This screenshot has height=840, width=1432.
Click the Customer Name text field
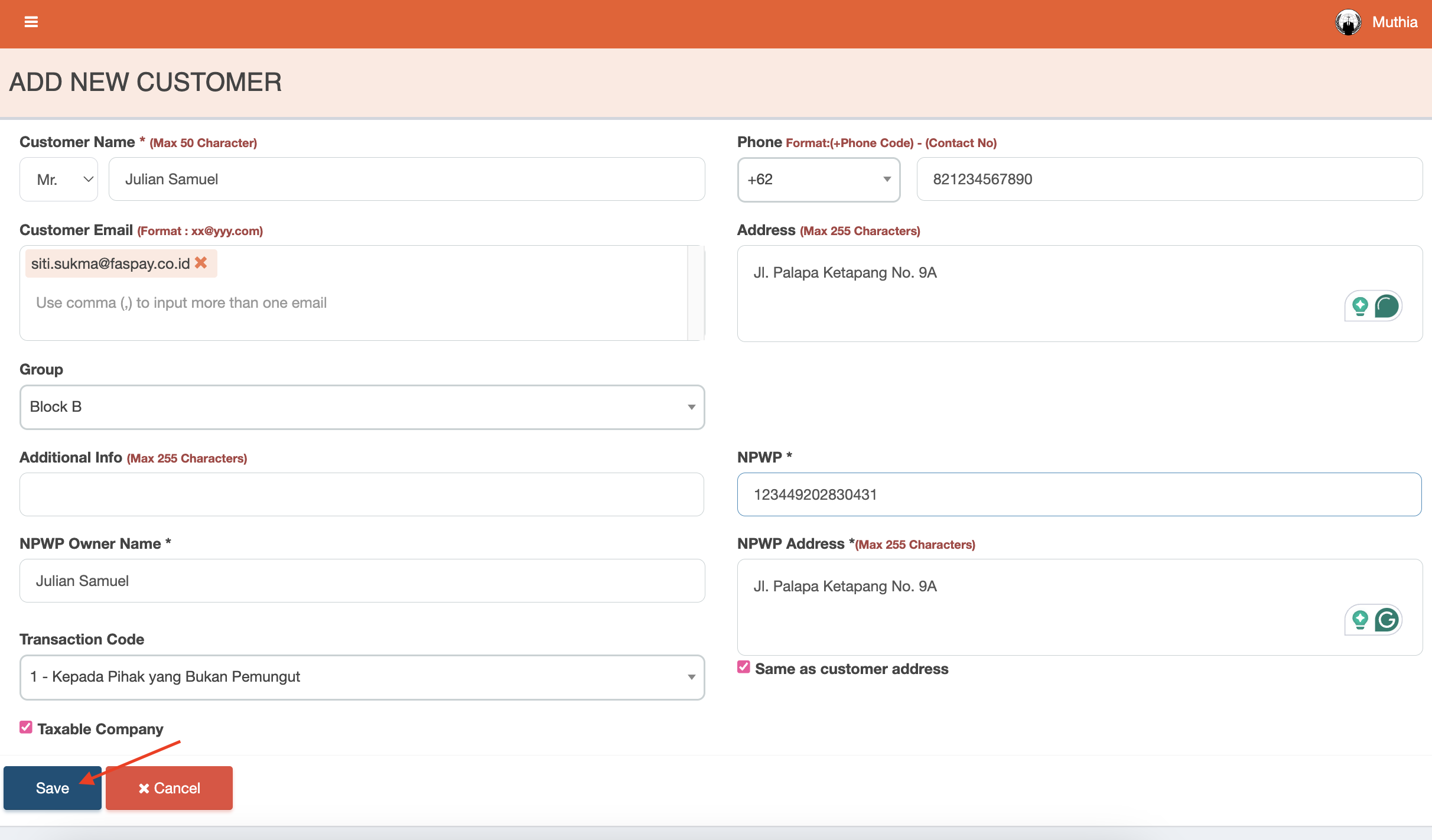(406, 180)
